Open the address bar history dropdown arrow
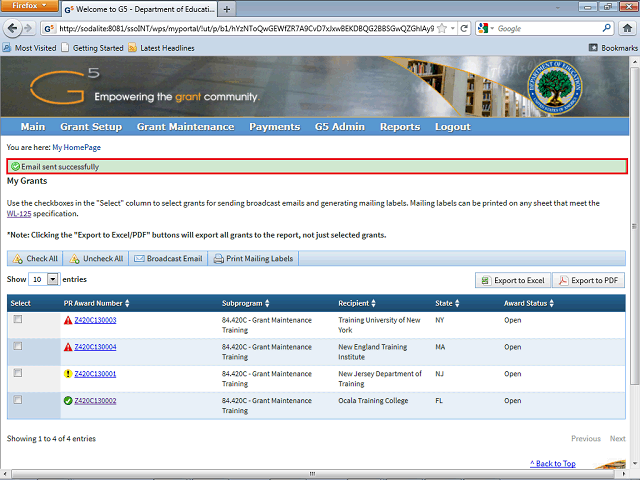640x480 pixels. coord(453,29)
